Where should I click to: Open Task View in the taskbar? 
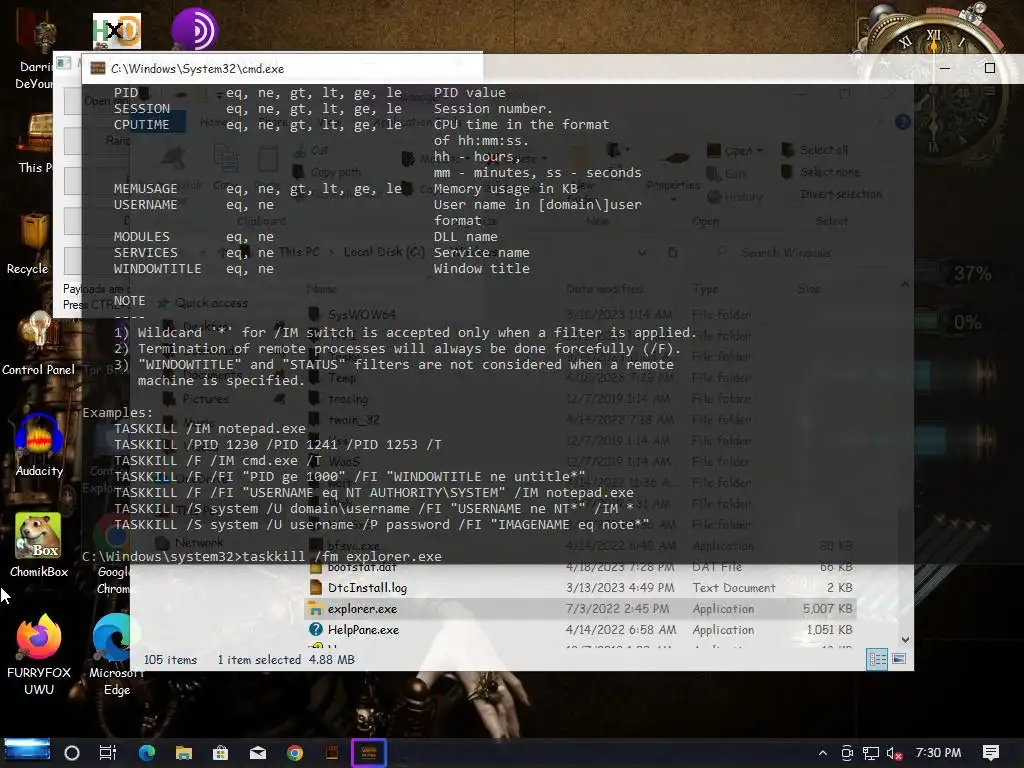(x=108, y=753)
